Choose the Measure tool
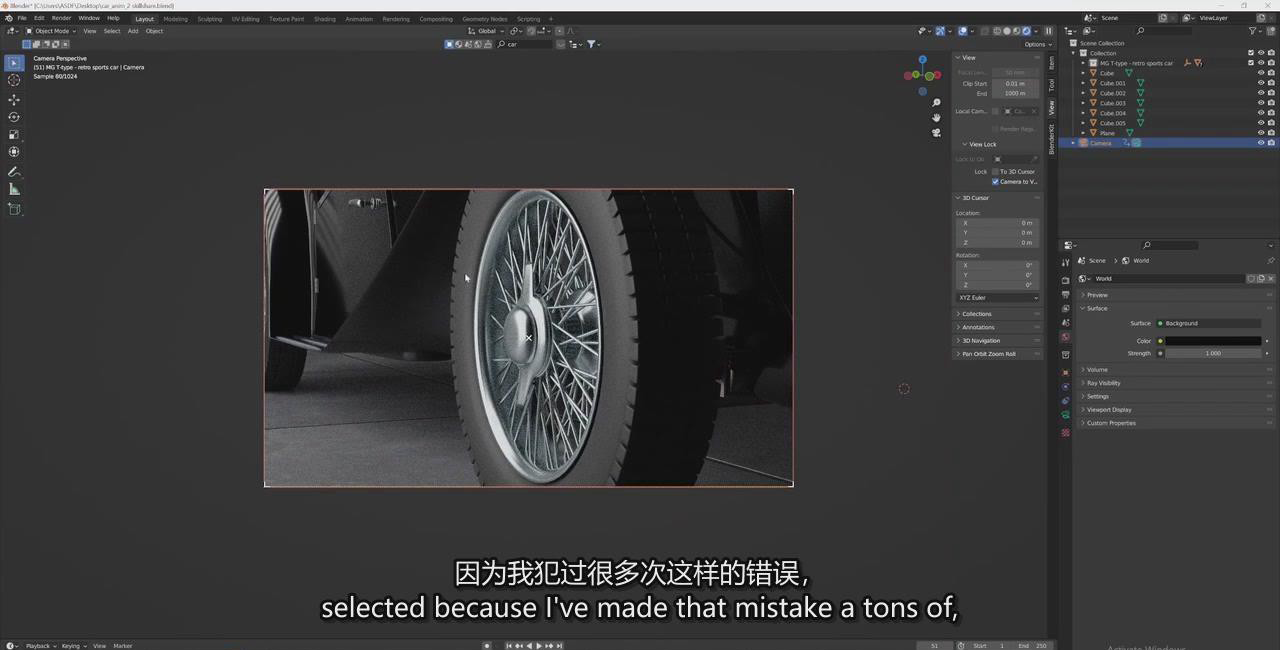Viewport: 1280px width, 650px height. tap(14, 189)
